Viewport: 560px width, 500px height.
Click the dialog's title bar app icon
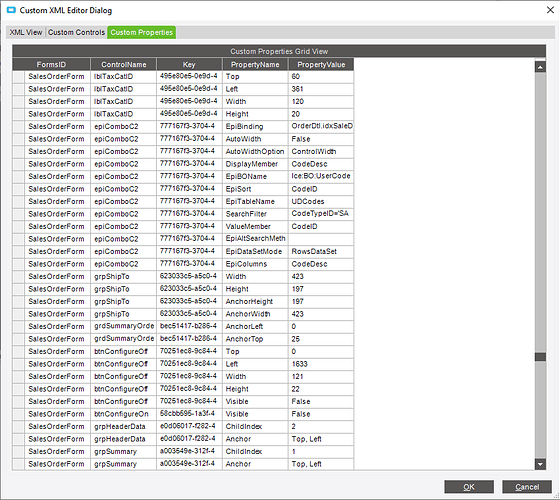tap(11, 10)
